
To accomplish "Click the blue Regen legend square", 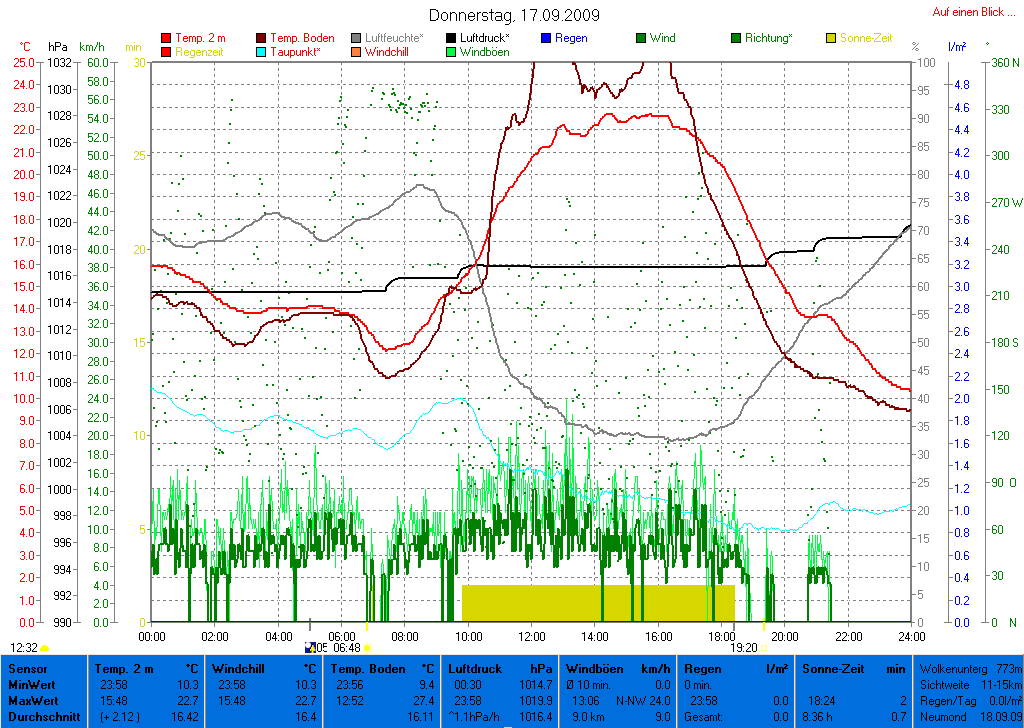I will point(546,38).
